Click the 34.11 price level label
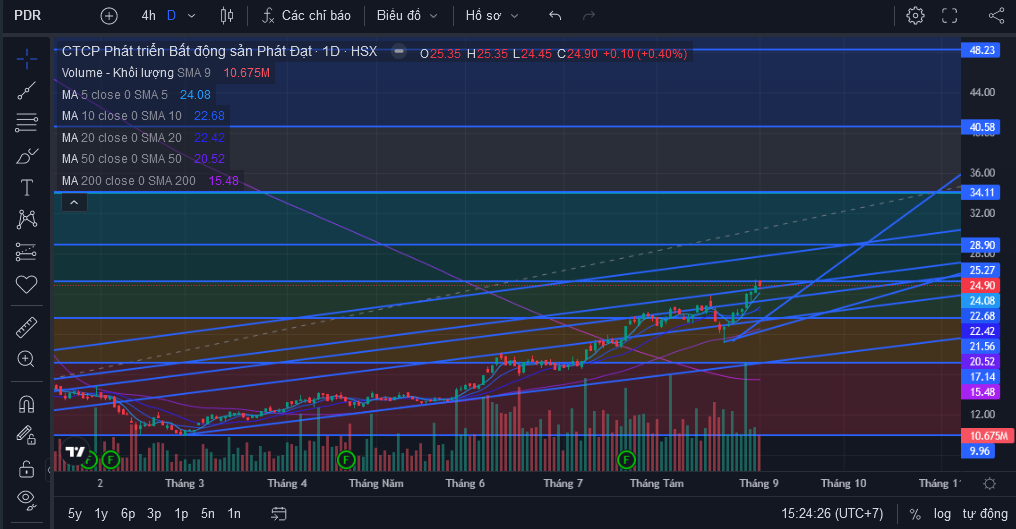 pos(980,192)
